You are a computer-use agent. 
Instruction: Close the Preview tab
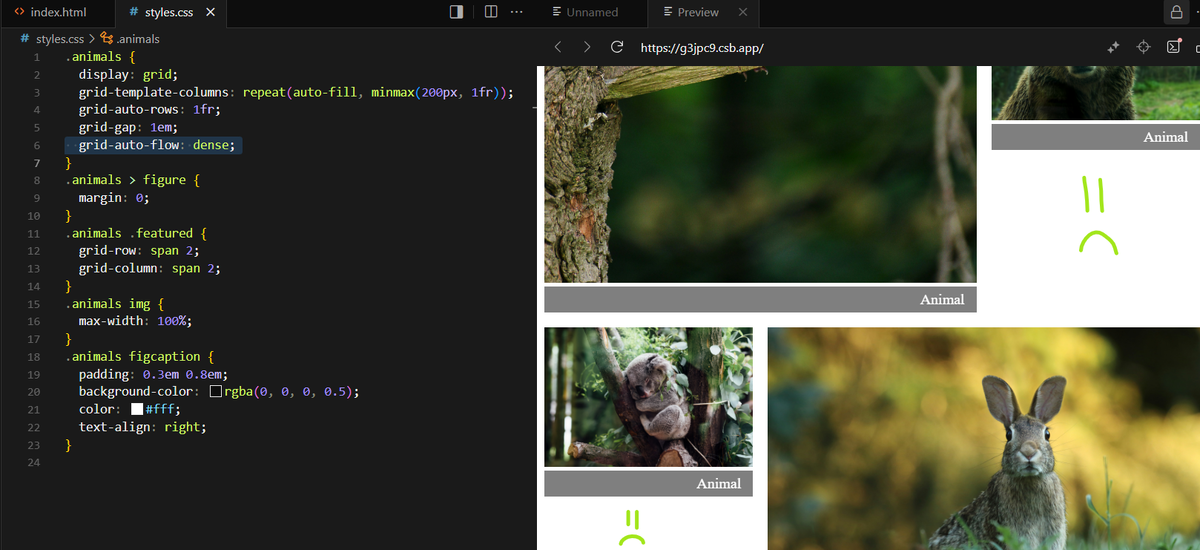[742, 12]
